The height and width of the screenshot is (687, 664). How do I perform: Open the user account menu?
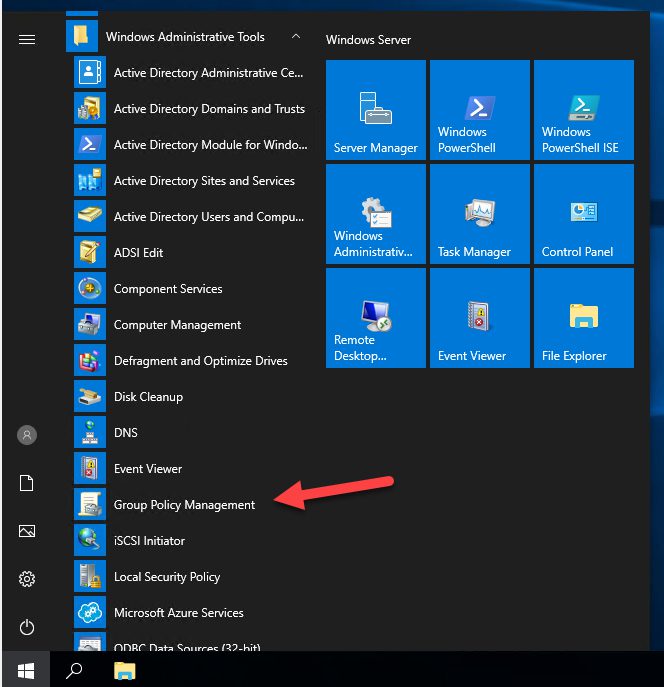click(x=27, y=435)
